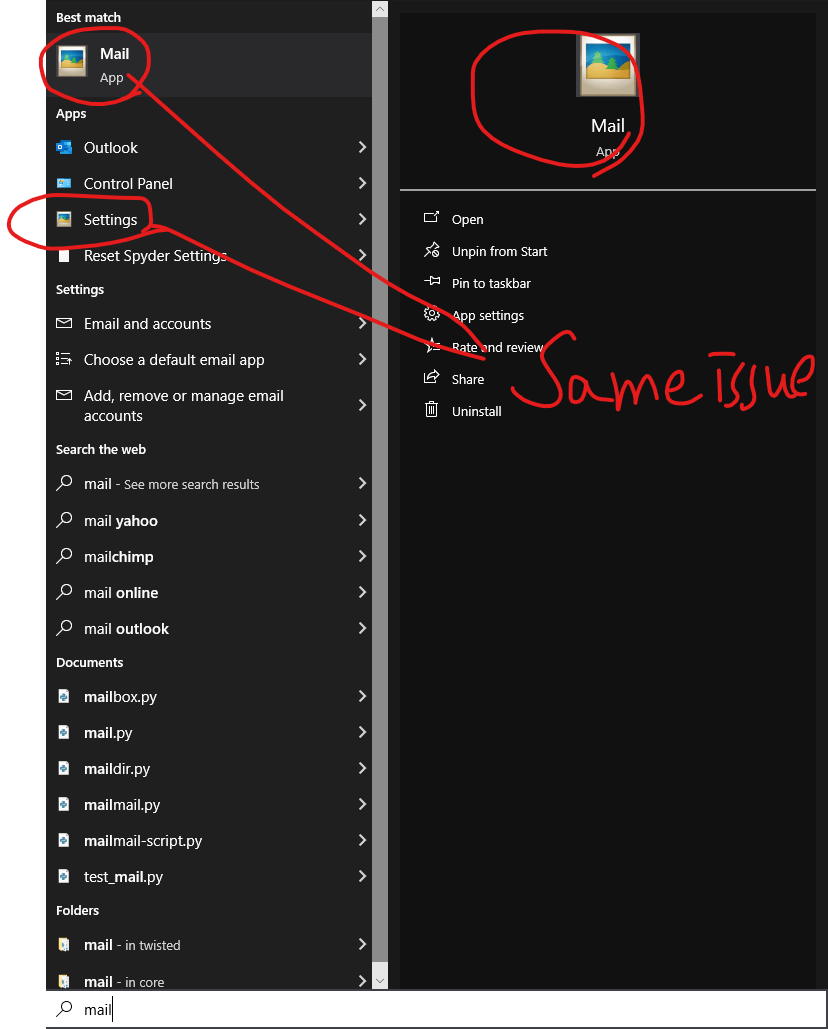This screenshot has width=828, height=1029.
Task: Click the Python file icon for mailbox.py
Action: coord(64,696)
